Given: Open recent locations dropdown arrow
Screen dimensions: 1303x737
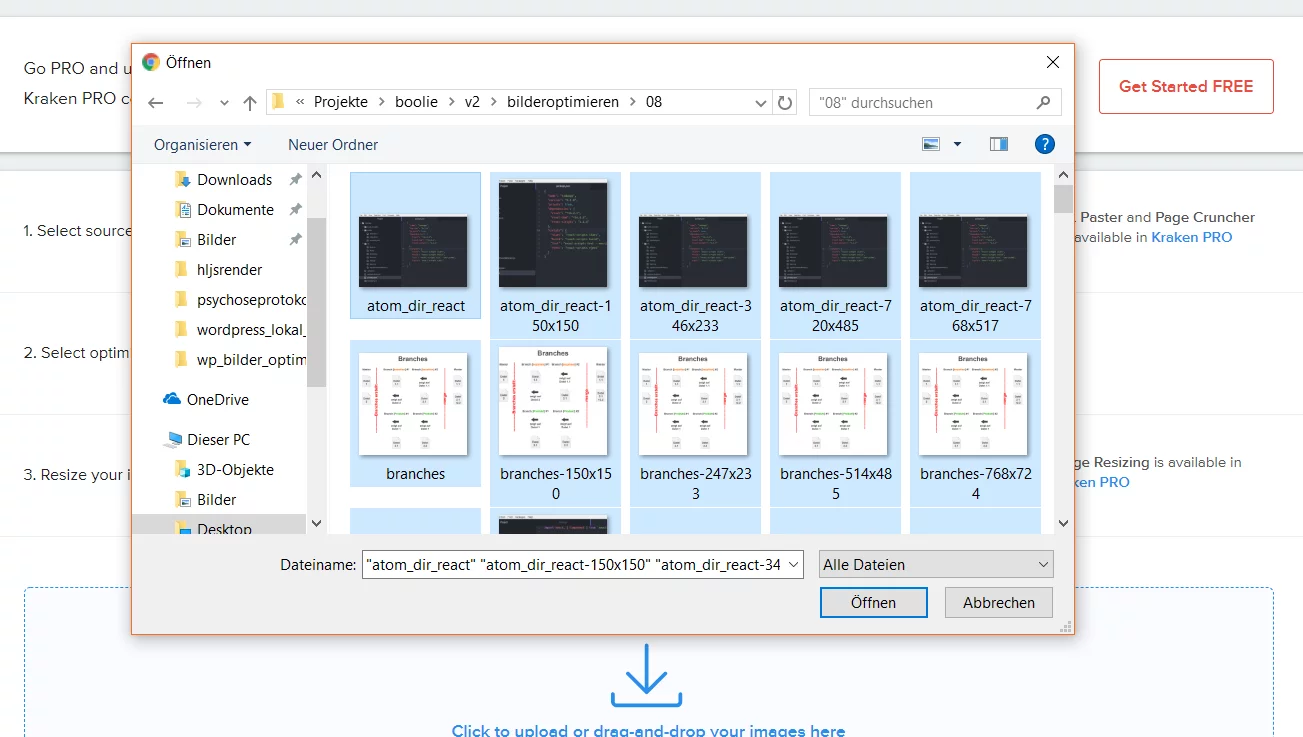Looking at the screenshot, I should tap(224, 103).
